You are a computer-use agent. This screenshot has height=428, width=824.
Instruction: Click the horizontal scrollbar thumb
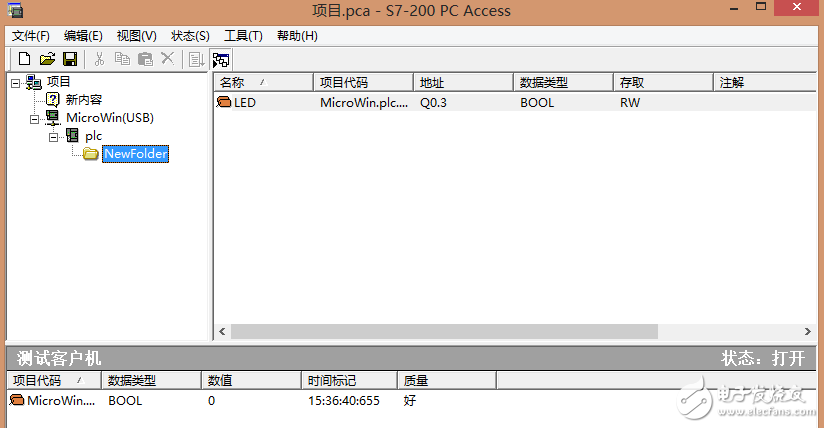point(445,331)
